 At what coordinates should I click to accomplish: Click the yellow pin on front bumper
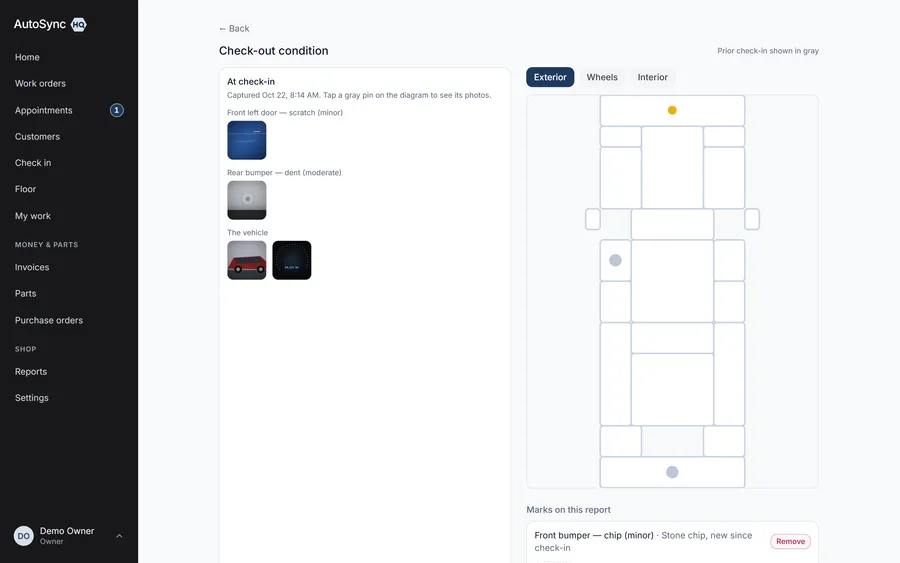(x=672, y=110)
